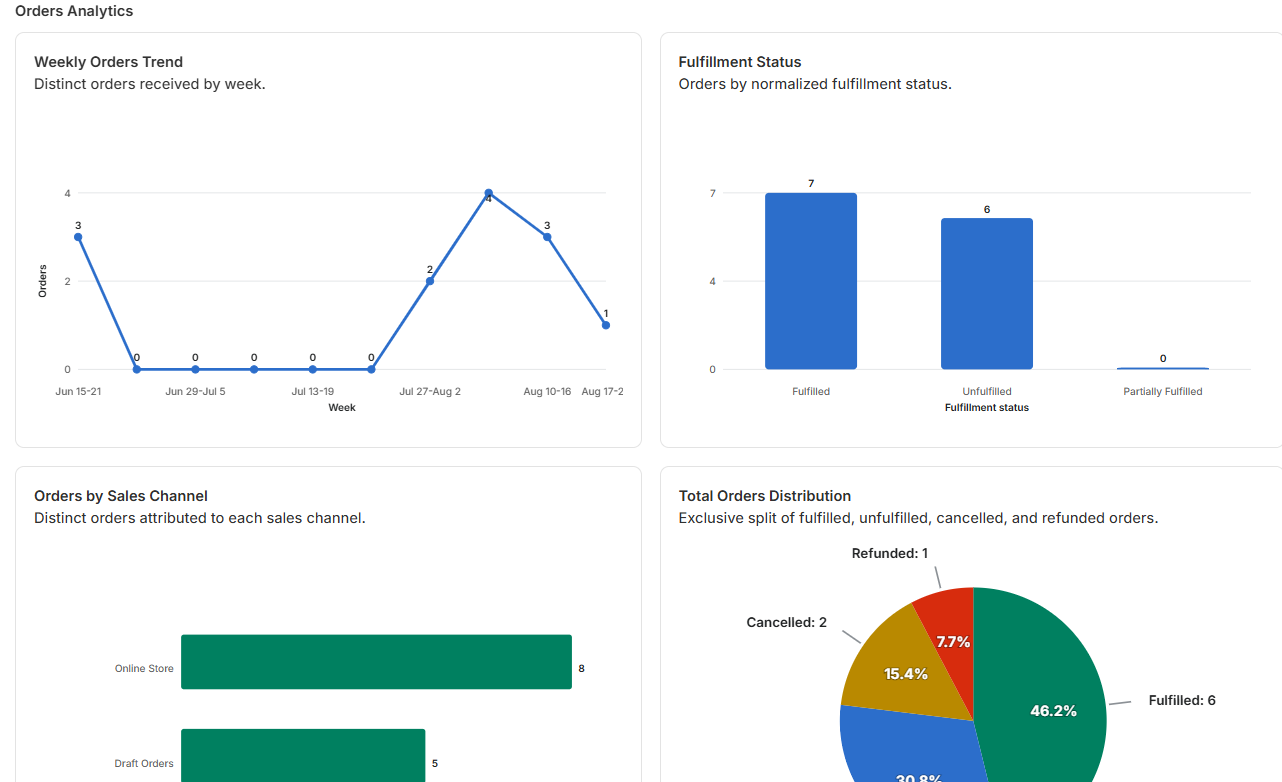This screenshot has width=1282, height=782.
Task: Click 'Orders by normalized fulfillment status.' subtitle
Action: point(815,84)
